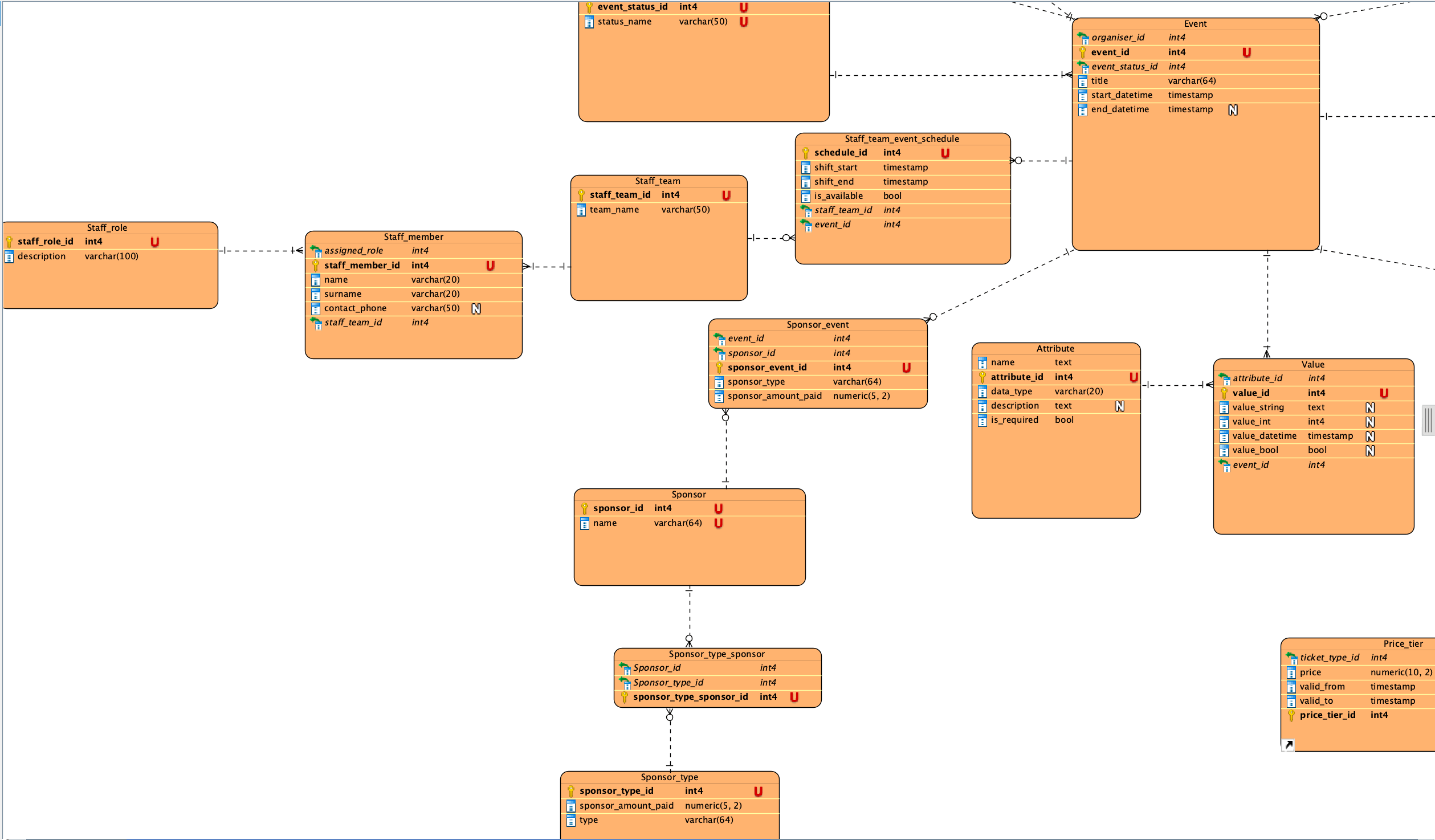This screenshot has width=1435, height=840.
Task: Click the foreign key icon beside assigned_role
Action: [316, 251]
